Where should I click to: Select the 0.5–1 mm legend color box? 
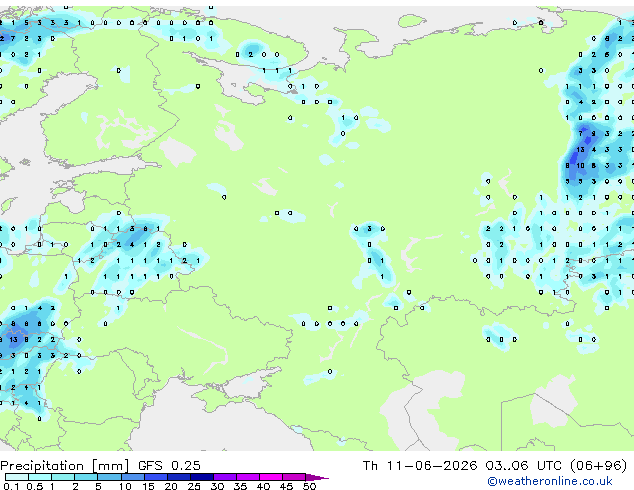click(x=40, y=477)
